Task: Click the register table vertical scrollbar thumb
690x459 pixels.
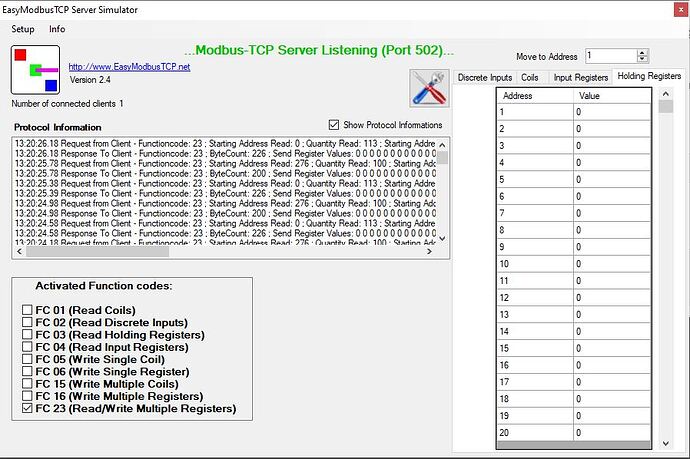Action: pyautogui.click(x=666, y=106)
